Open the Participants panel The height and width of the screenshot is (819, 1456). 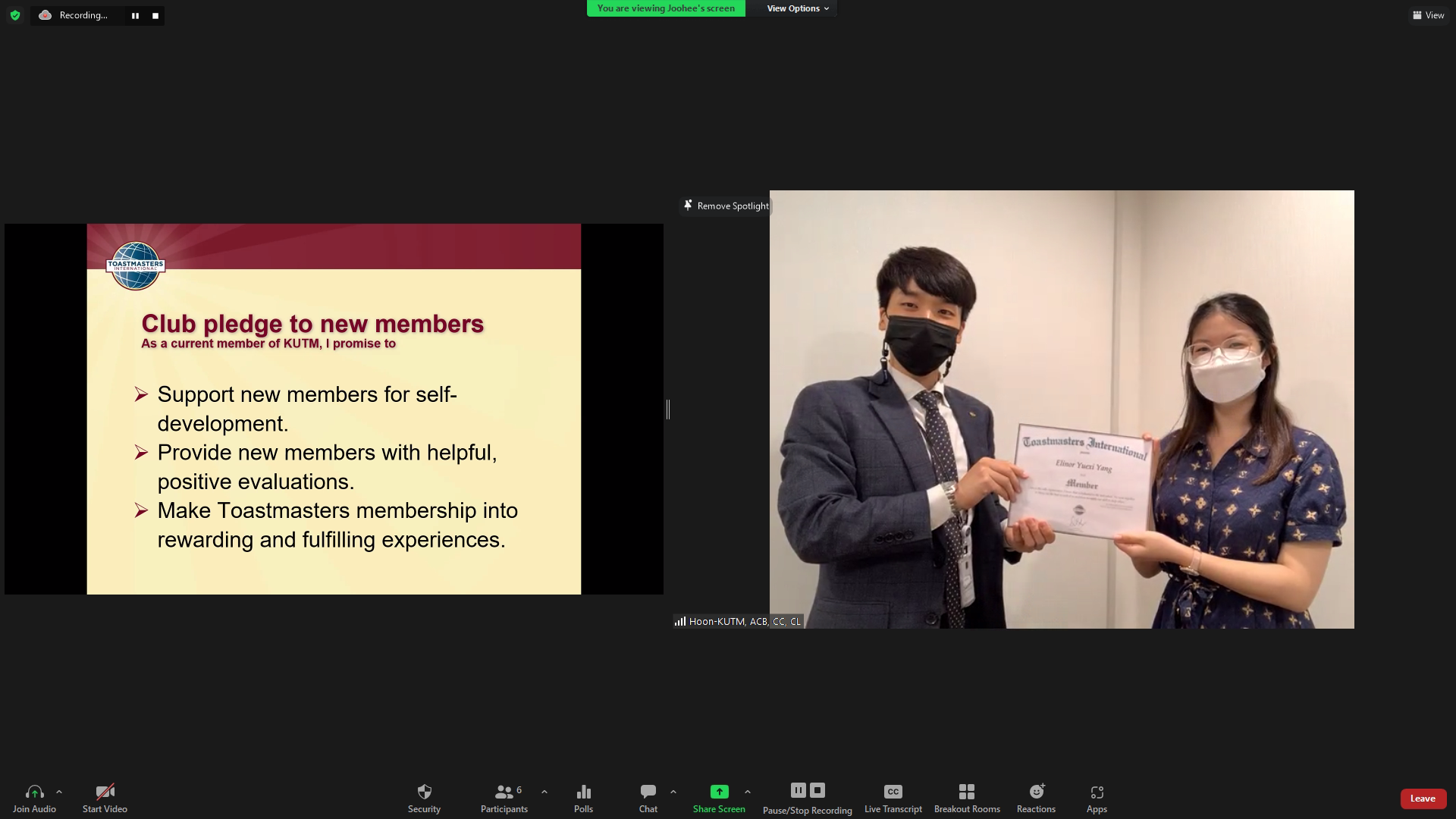point(504,799)
